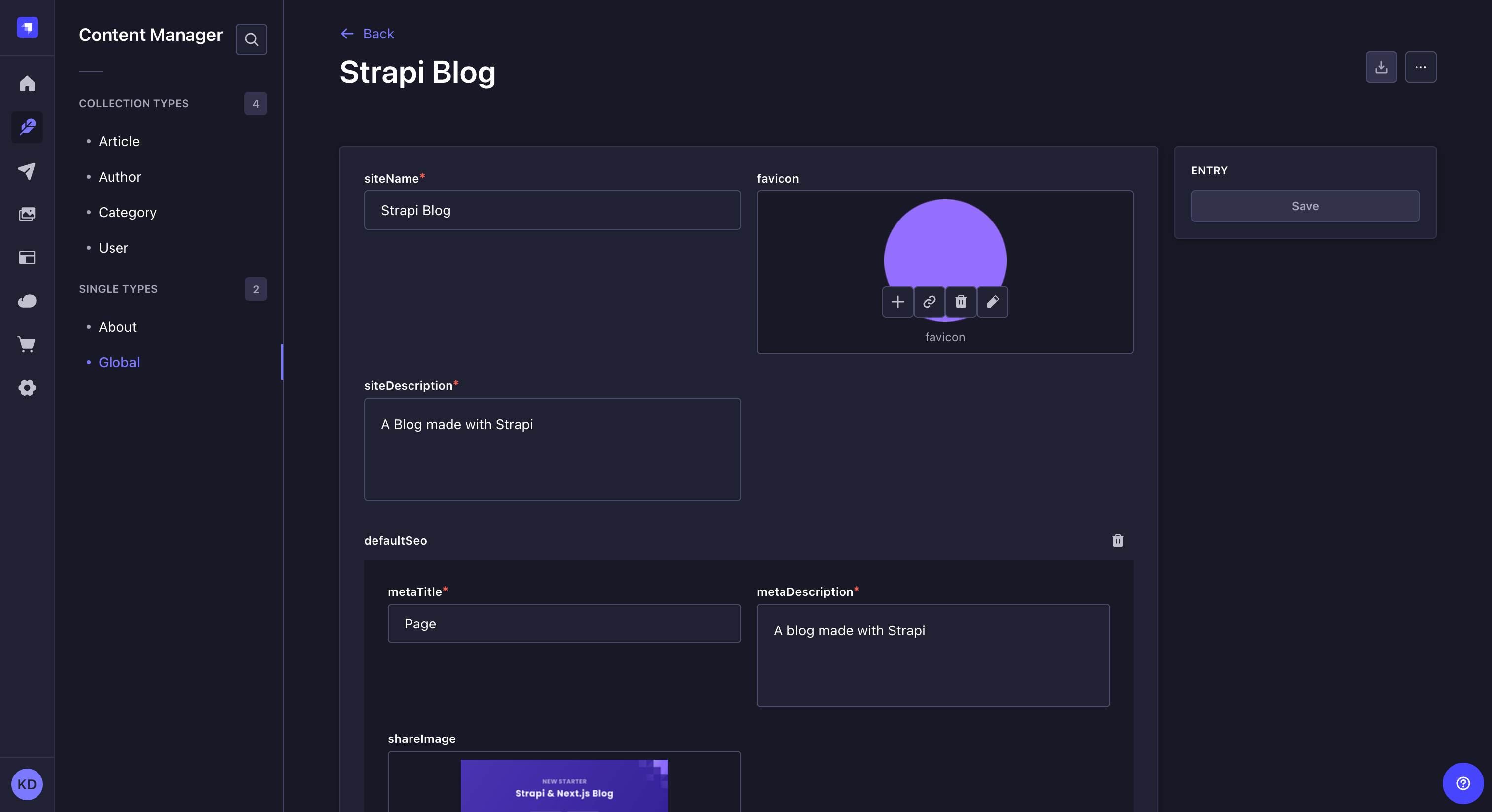Open the Marketplace cart icon
Viewport: 1492px width, 812px height.
tap(27, 344)
